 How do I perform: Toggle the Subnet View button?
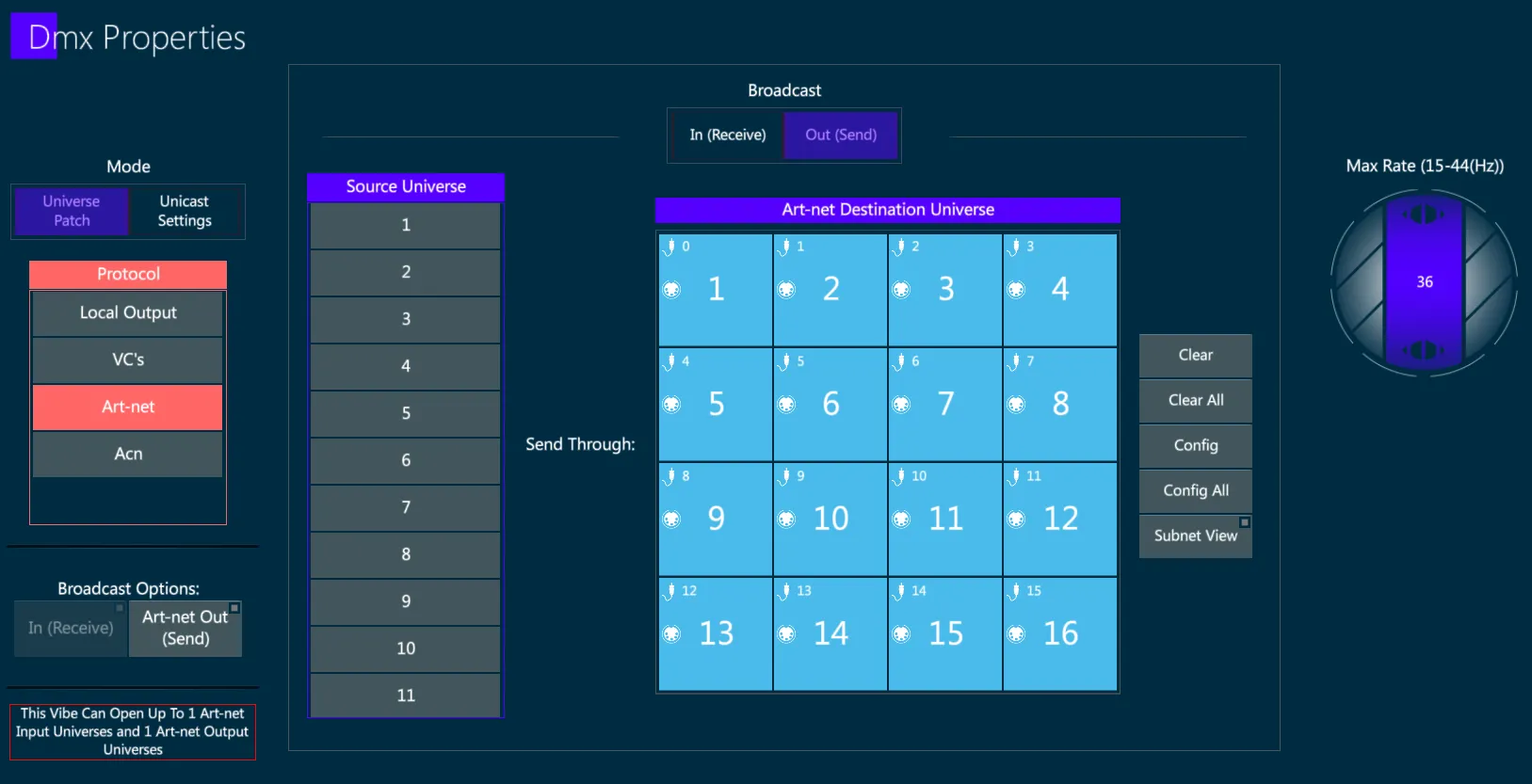1196,536
